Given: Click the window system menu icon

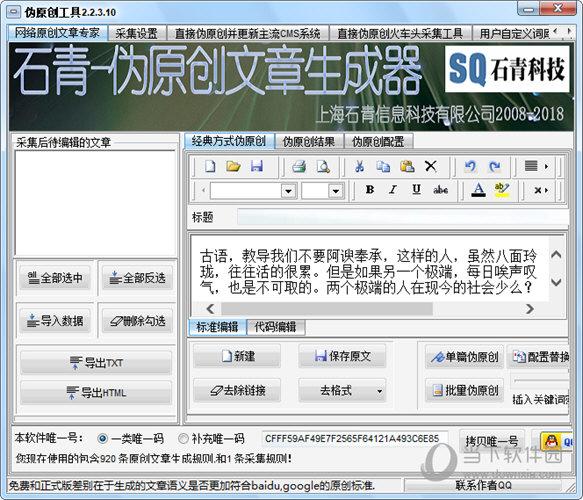Looking at the screenshot, I should pyautogui.click(x=14, y=12).
